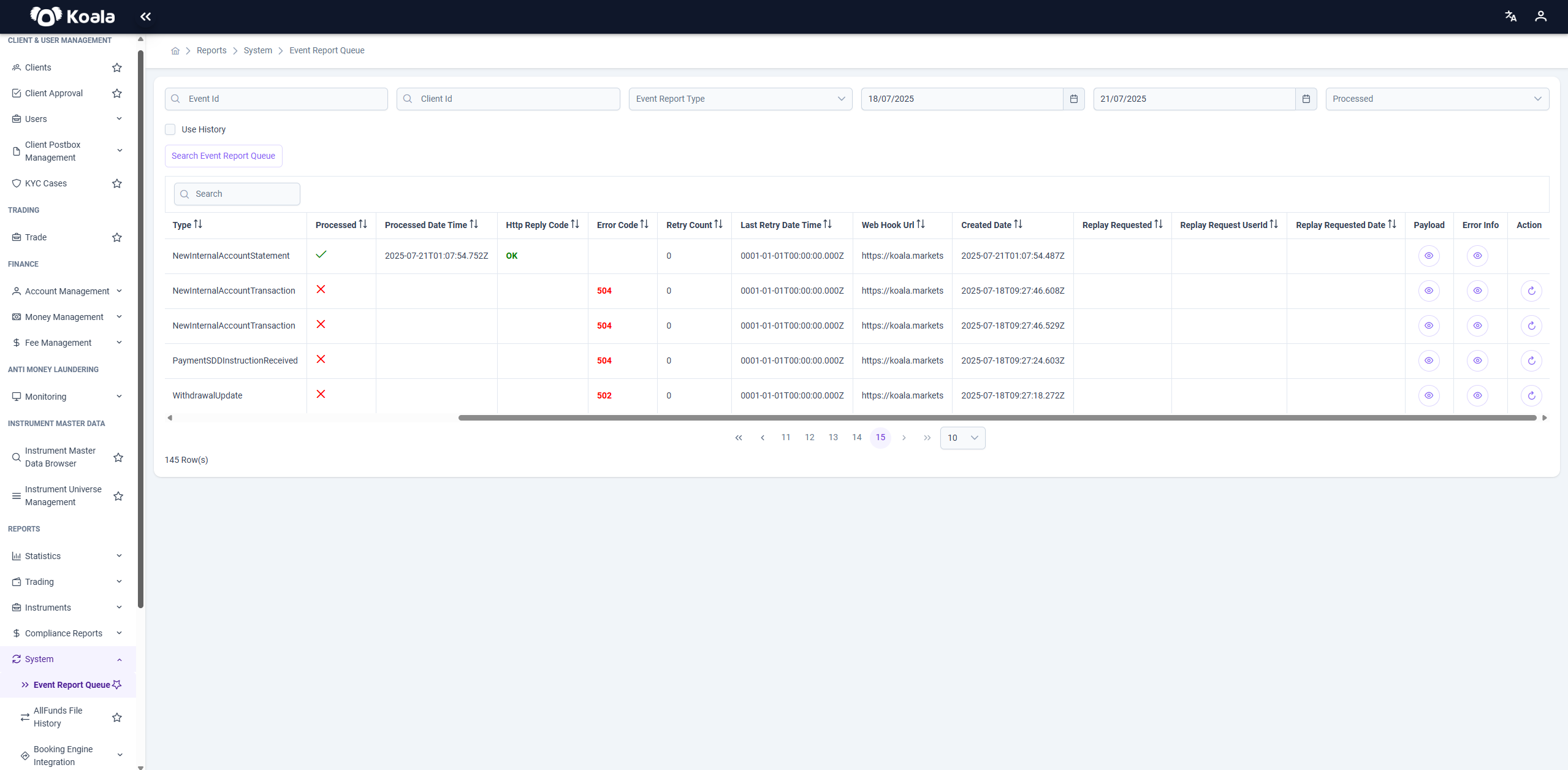
Task: Open the Event Report Type dropdown
Action: 740,99
